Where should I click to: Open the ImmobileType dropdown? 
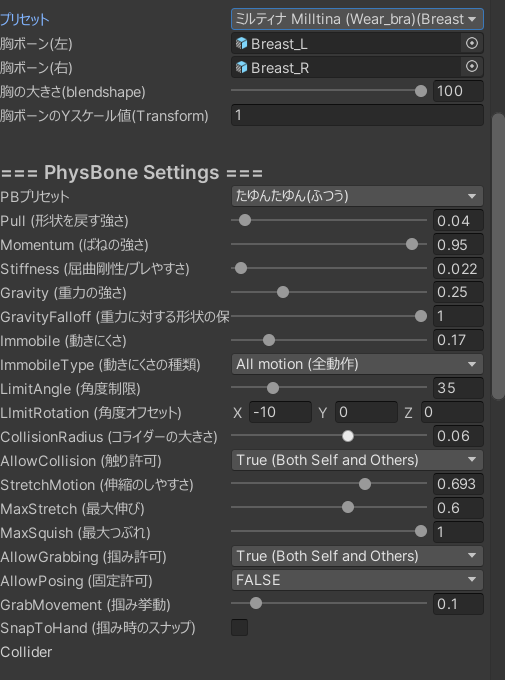point(357,364)
